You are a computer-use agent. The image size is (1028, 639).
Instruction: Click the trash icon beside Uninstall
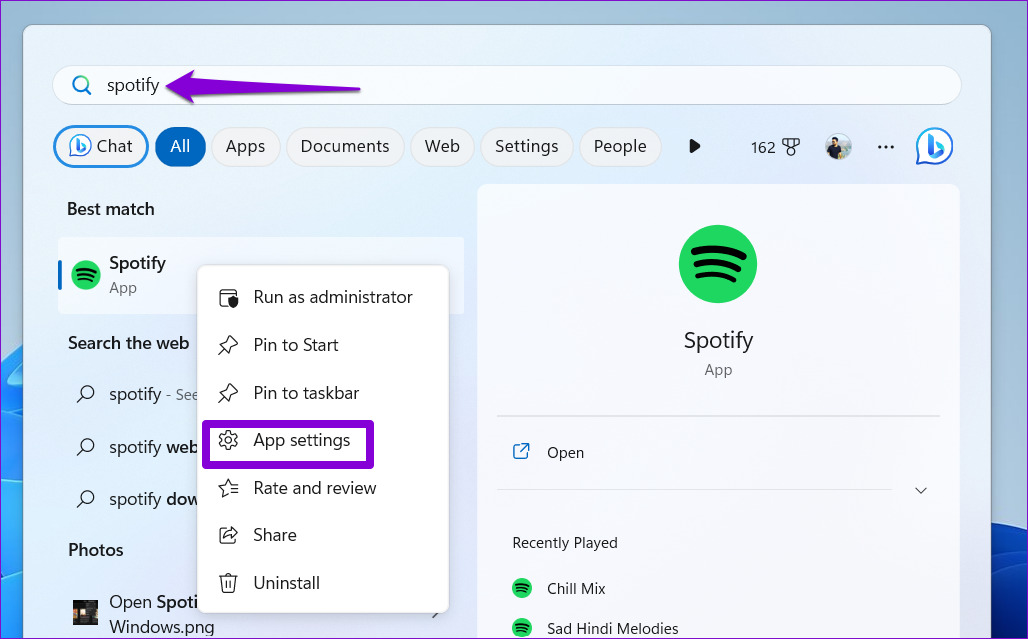[228, 583]
